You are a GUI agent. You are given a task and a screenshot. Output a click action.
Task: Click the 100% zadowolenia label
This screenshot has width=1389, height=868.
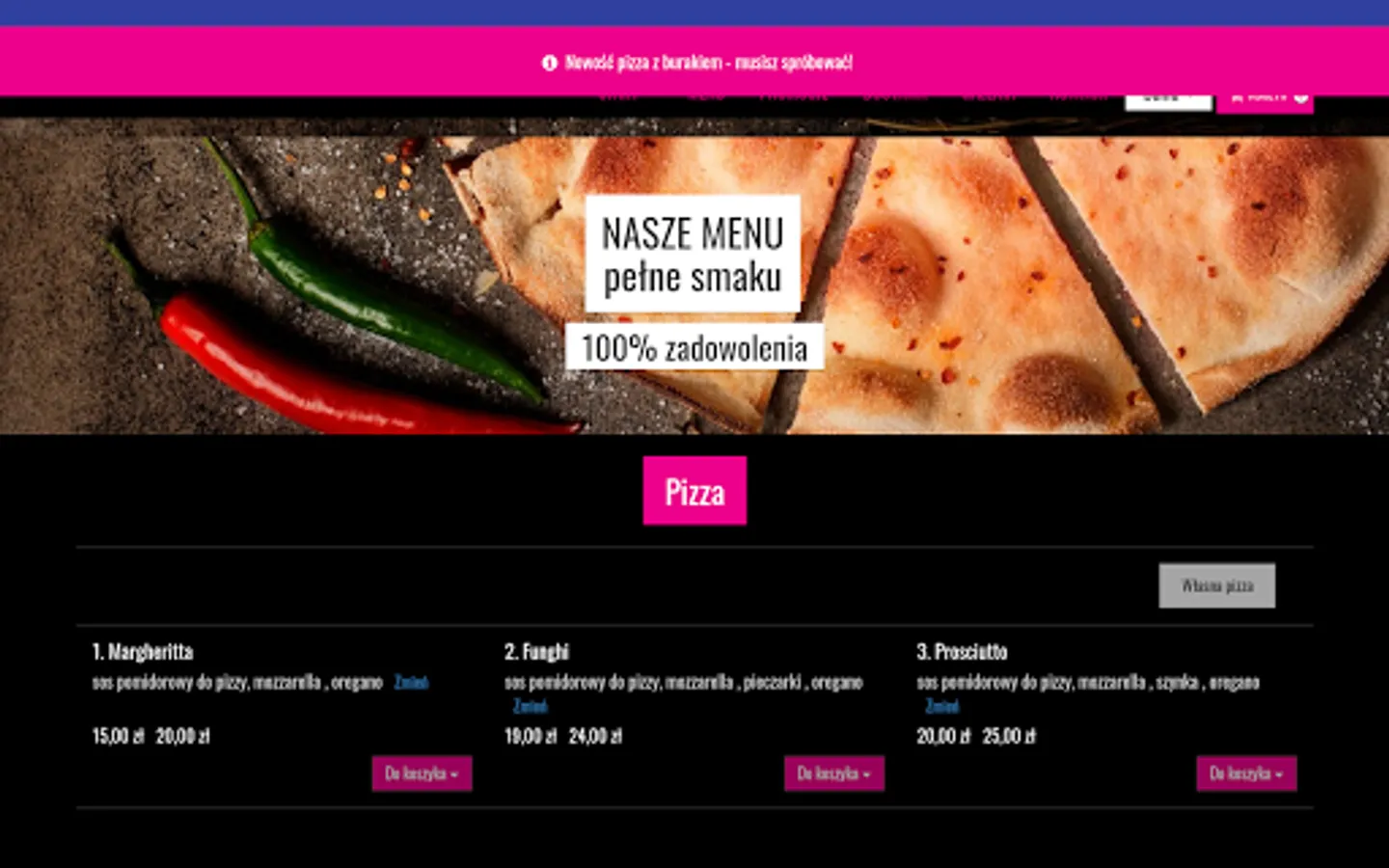694,347
